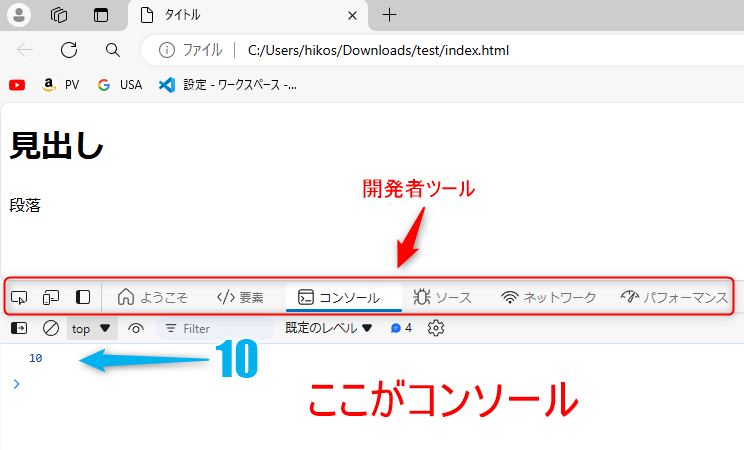Switch to the 要素 (Elements) tab

240,297
